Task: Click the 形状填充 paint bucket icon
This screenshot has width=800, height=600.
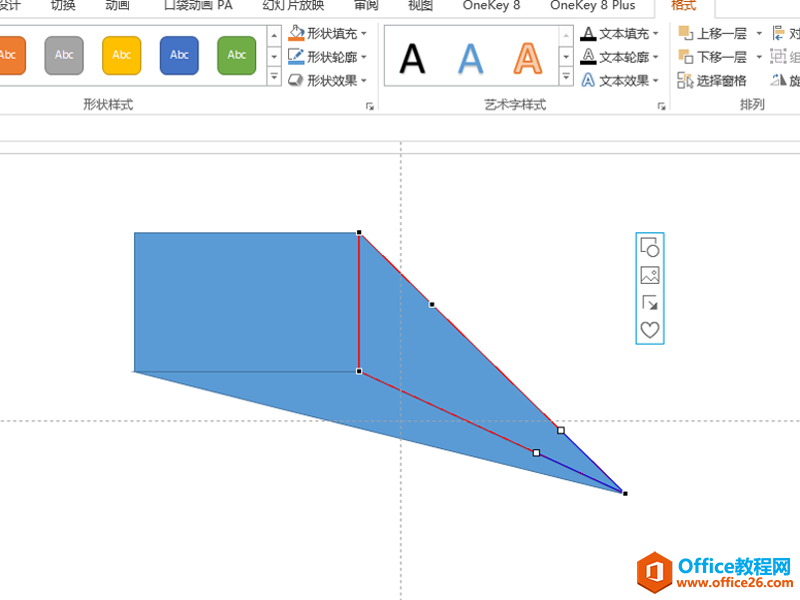Action: [296, 33]
